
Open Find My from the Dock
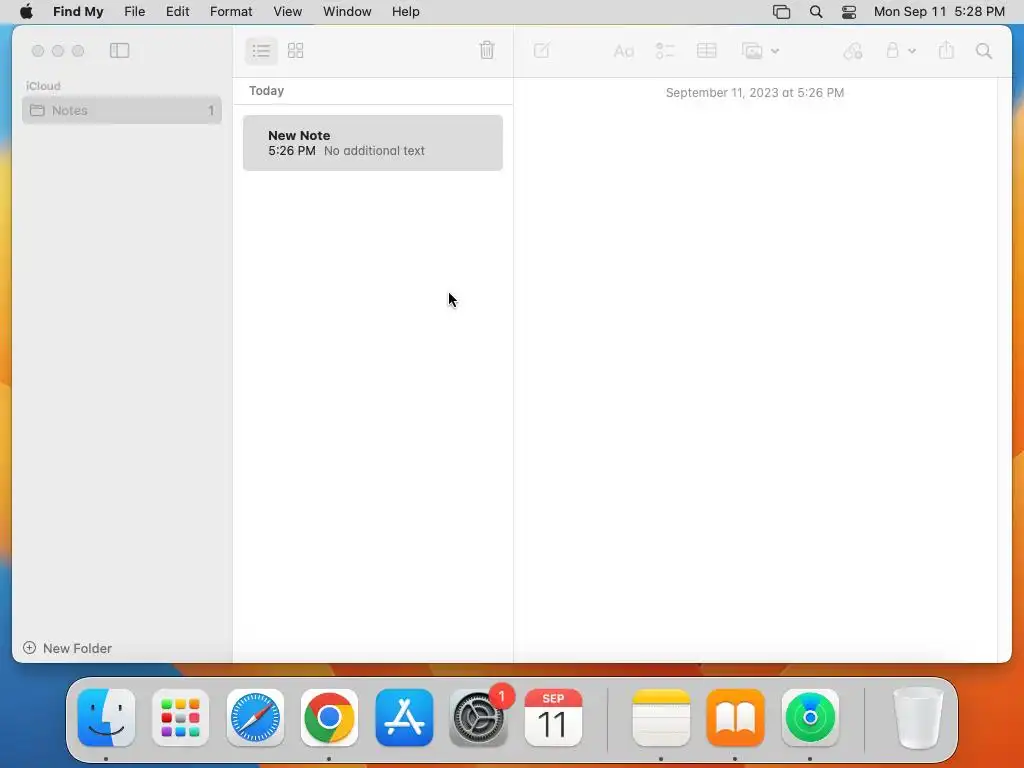(x=810, y=718)
